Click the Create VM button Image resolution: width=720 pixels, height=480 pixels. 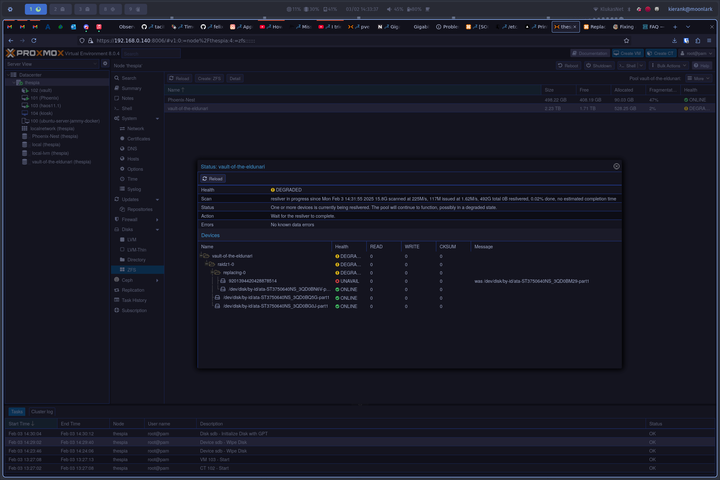point(630,53)
